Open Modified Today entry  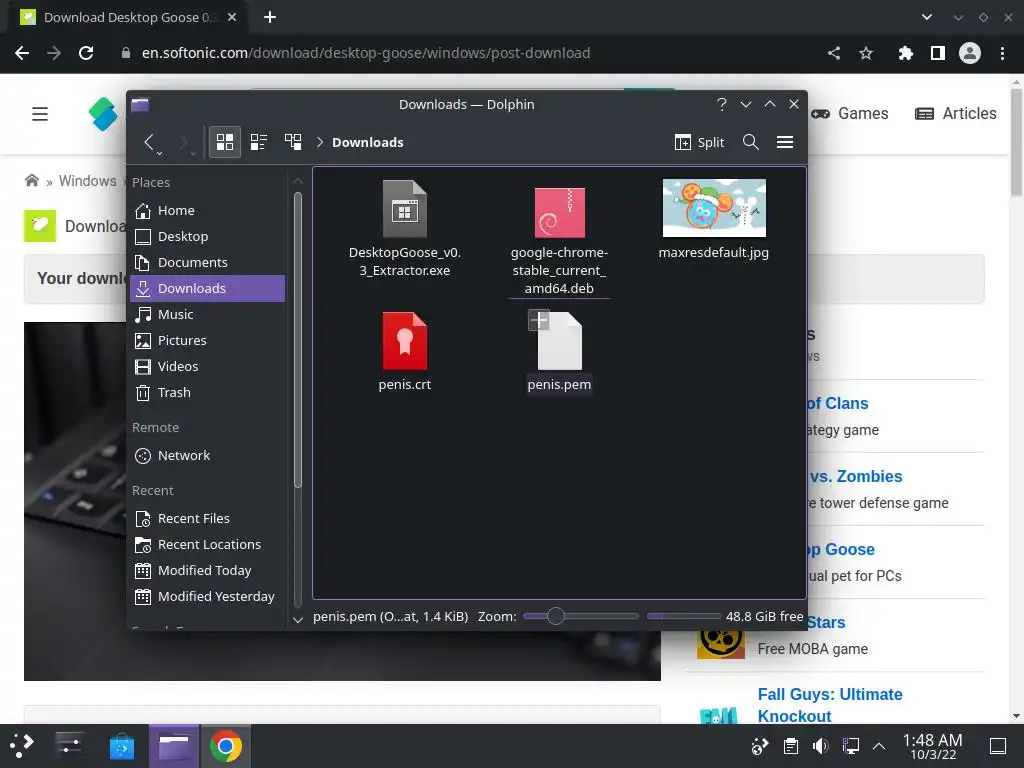pyautogui.click(x=208, y=571)
